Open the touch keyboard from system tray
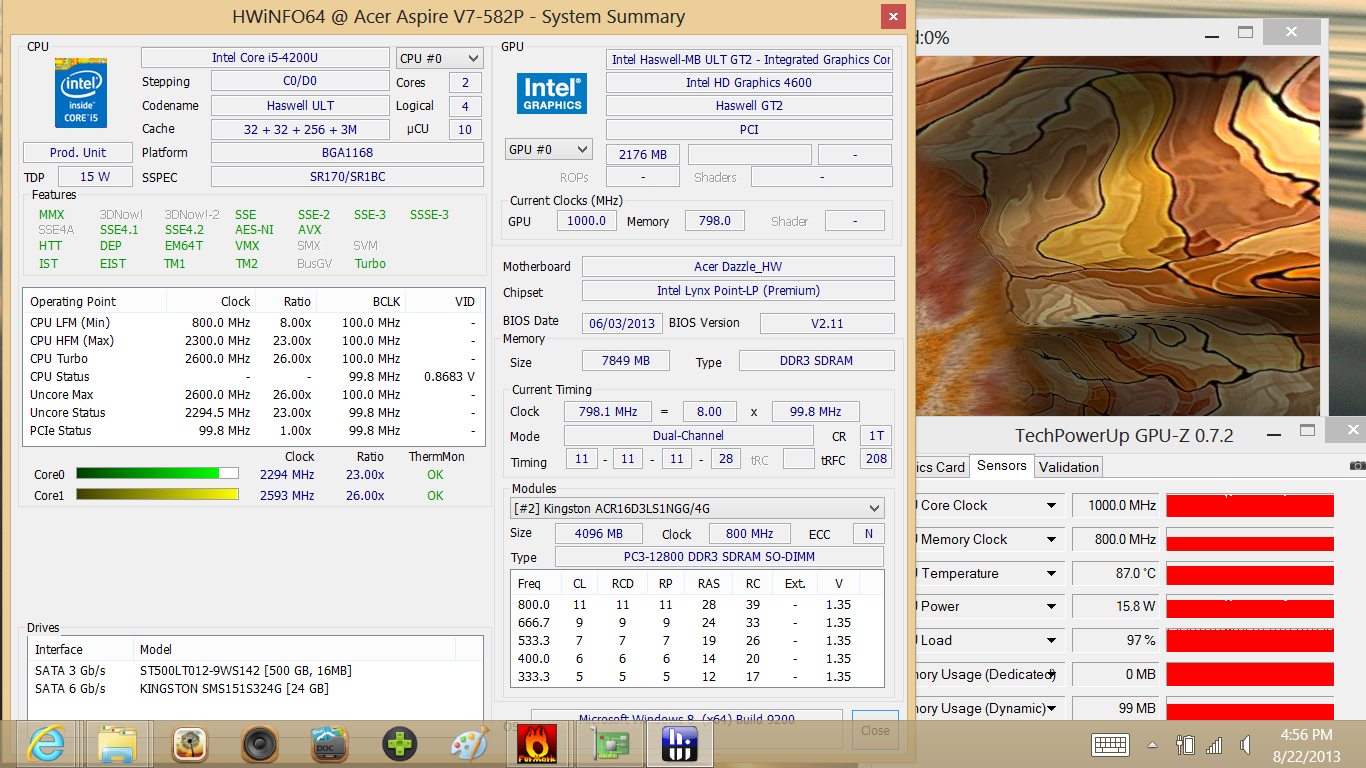 click(x=1111, y=745)
